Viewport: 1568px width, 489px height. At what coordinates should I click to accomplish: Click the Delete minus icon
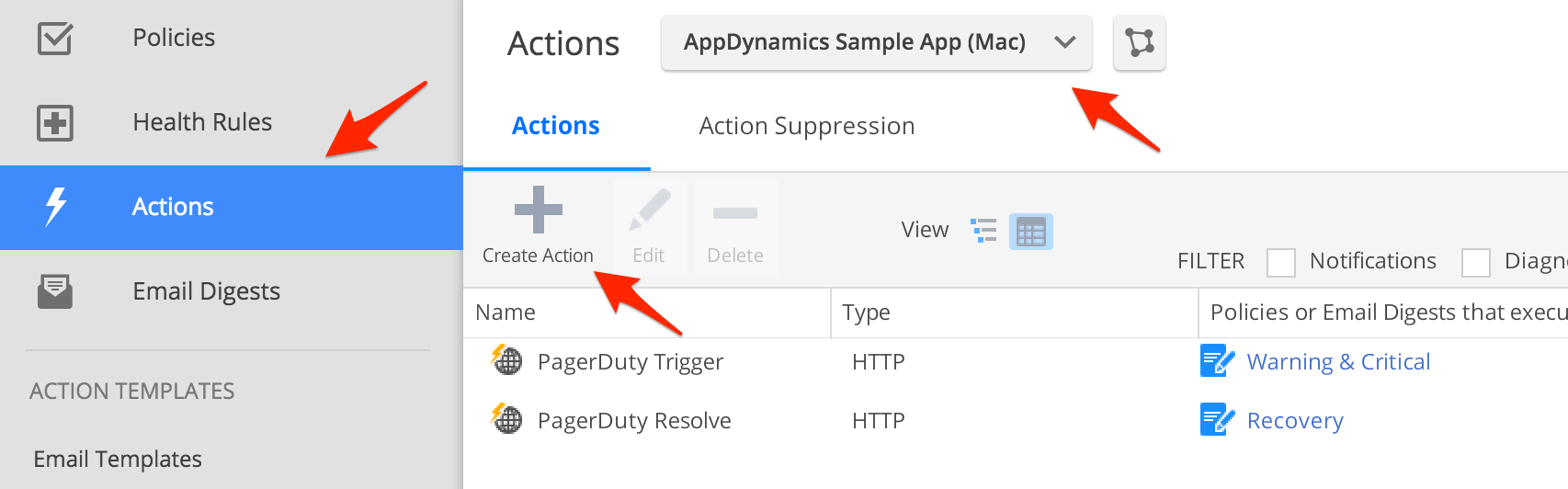coord(735,213)
